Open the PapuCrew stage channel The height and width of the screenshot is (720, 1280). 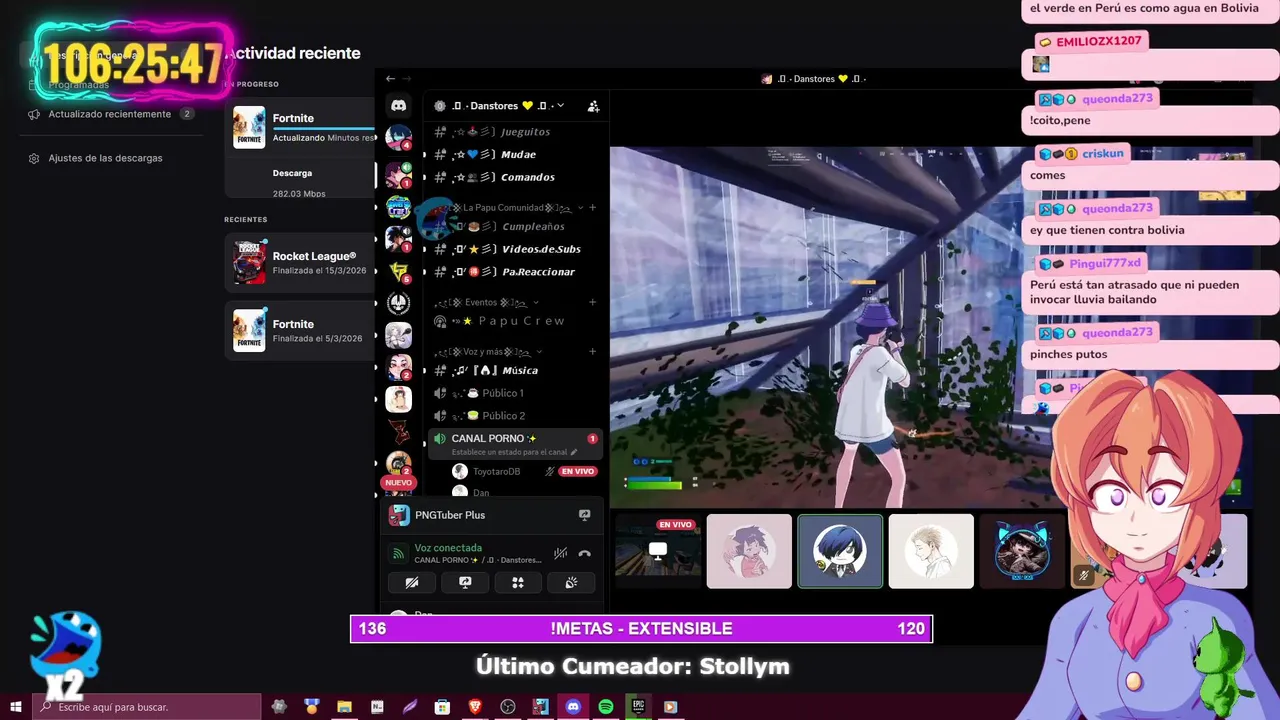tap(514, 321)
